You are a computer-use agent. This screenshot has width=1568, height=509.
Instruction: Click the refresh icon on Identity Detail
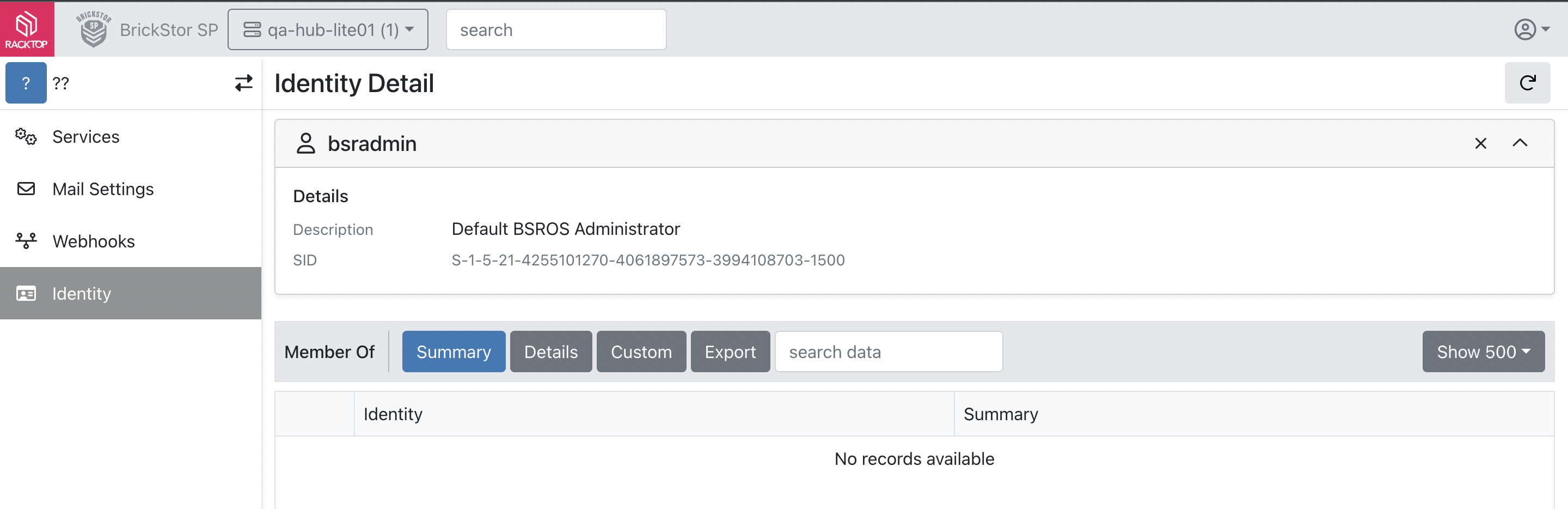click(1527, 83)
